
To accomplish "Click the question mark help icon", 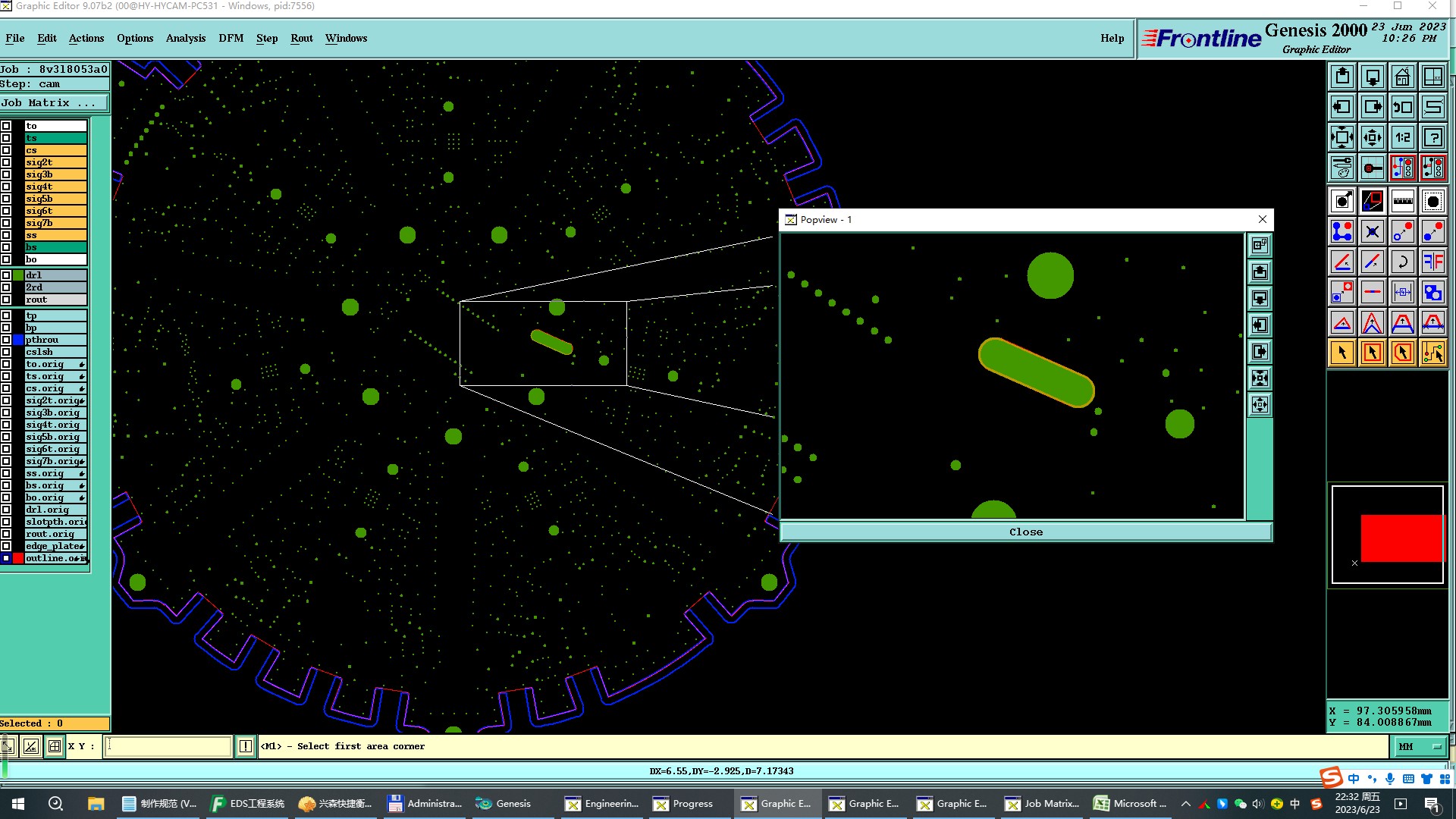I will click(1432, 137).
